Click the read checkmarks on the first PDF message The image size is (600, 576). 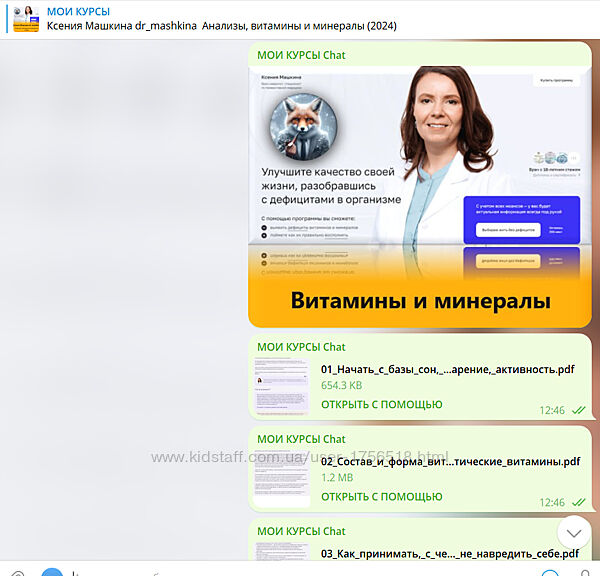pyautogui.click(x=577, y=410)
